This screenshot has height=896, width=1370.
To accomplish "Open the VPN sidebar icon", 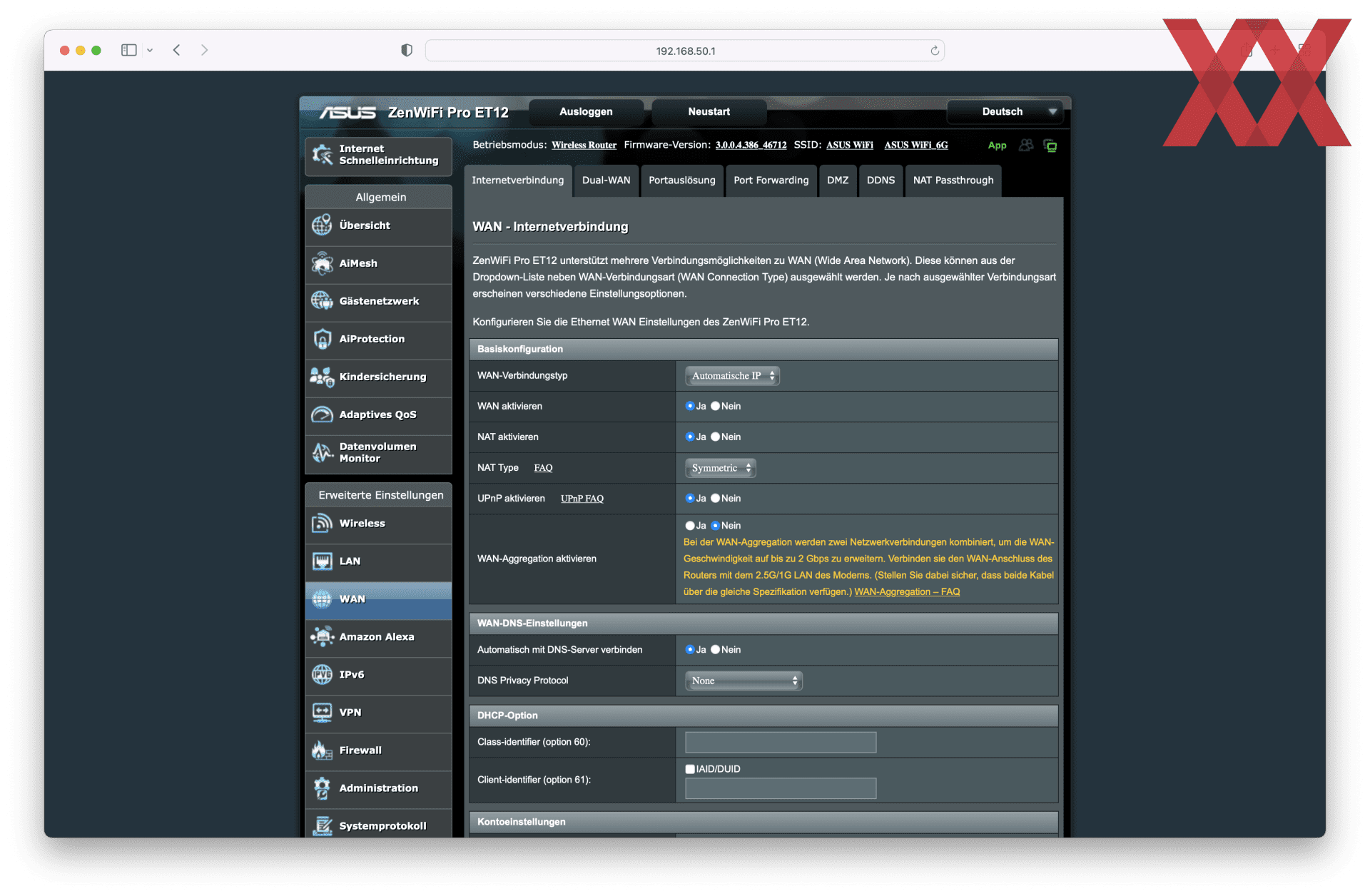I will point(322,713).
